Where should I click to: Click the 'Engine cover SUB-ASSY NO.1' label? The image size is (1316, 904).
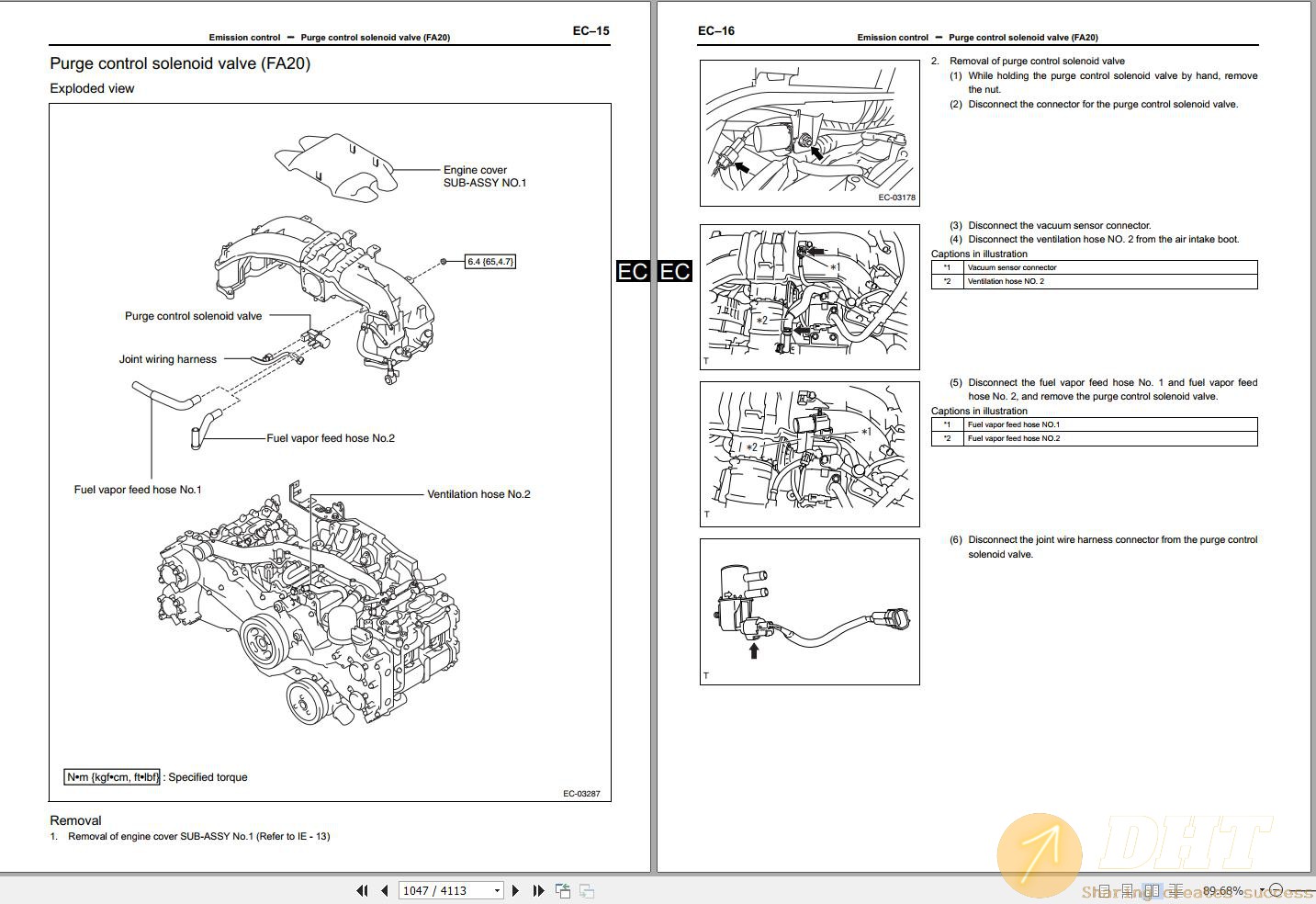(x=485, y=176)
